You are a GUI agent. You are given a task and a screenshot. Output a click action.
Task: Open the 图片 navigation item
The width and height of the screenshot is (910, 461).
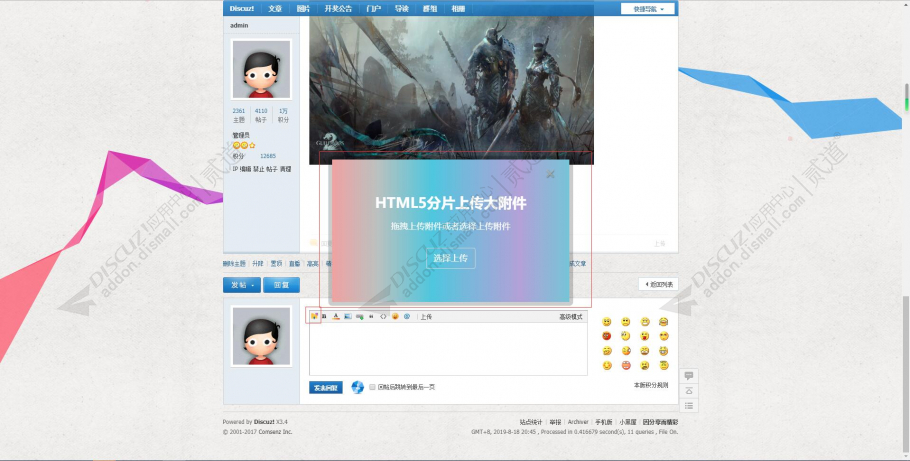tap(303, 9)
